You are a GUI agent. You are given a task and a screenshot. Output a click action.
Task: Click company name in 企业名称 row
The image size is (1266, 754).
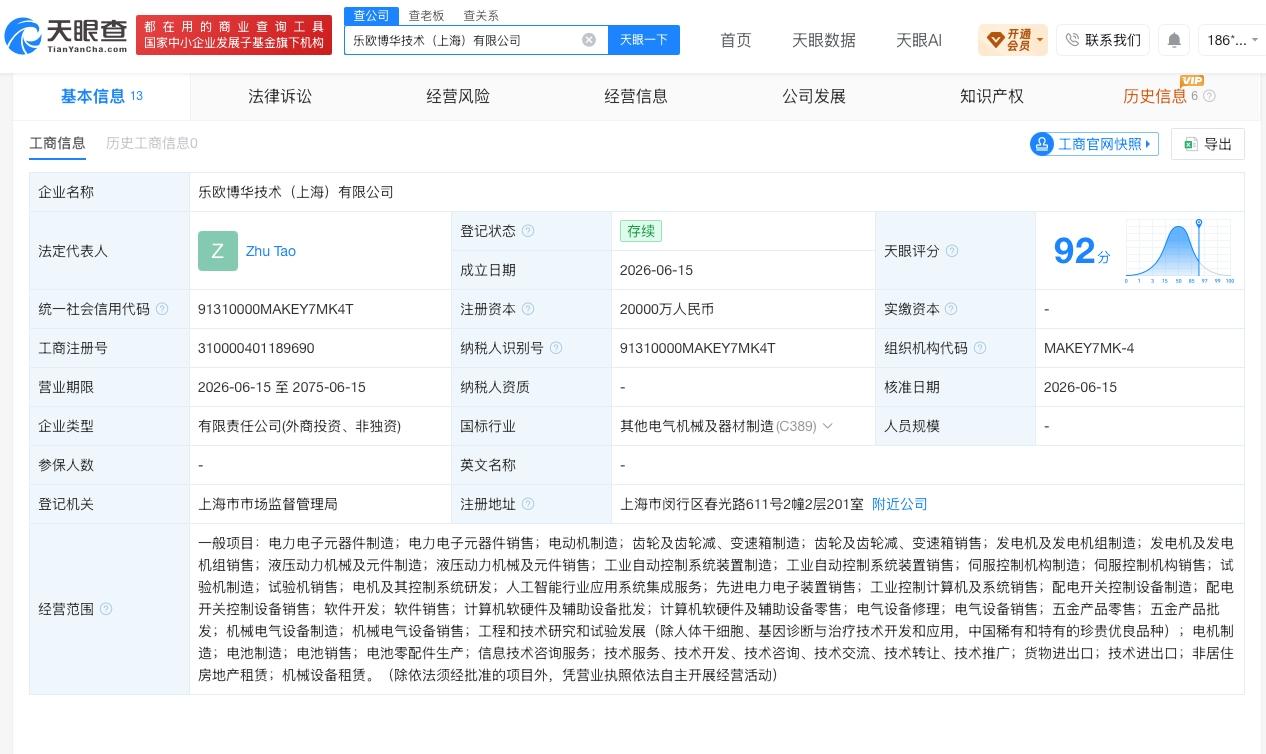point(296,192)
